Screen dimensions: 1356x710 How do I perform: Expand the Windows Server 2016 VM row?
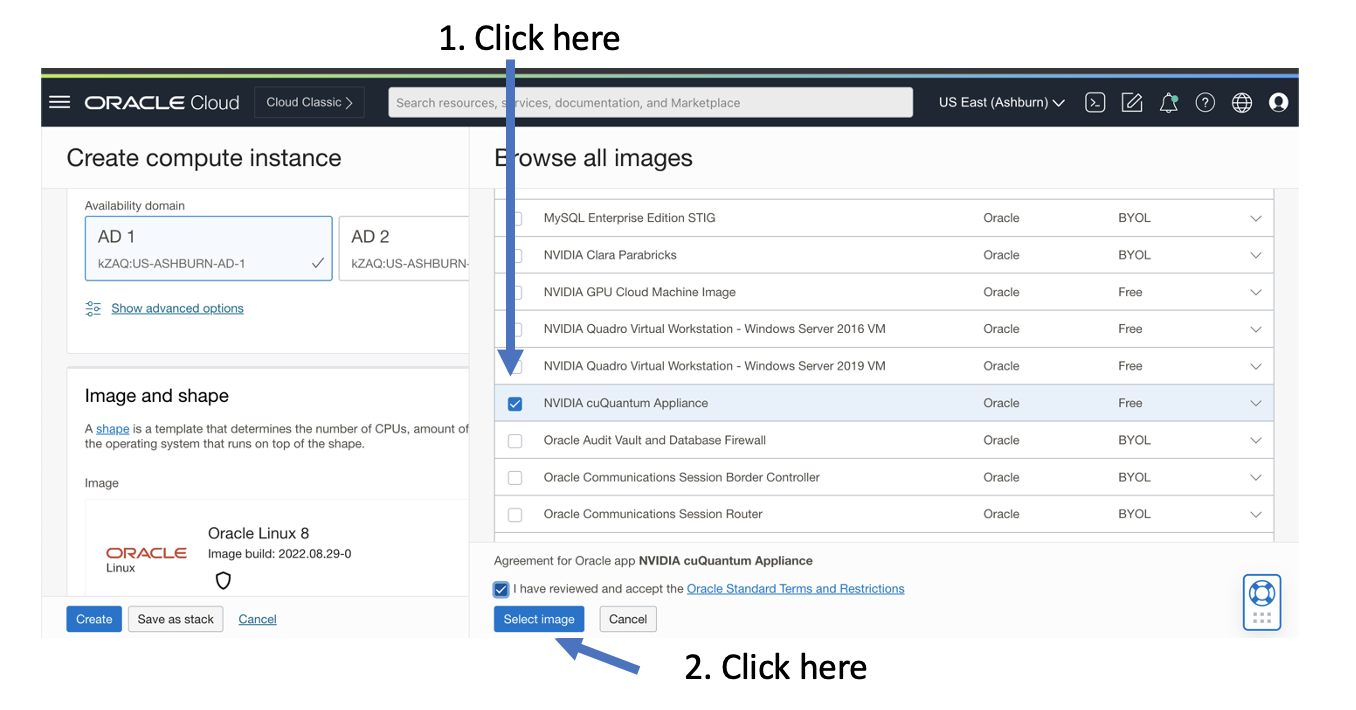pos(1256,329)
